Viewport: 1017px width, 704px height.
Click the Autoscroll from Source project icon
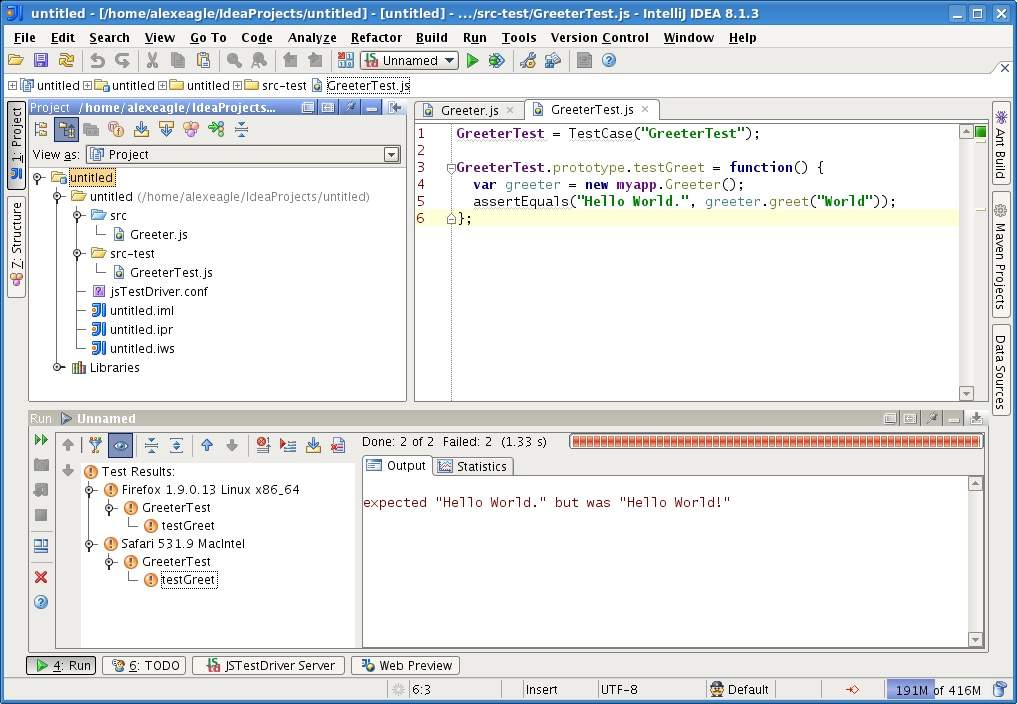click(166, 129)
